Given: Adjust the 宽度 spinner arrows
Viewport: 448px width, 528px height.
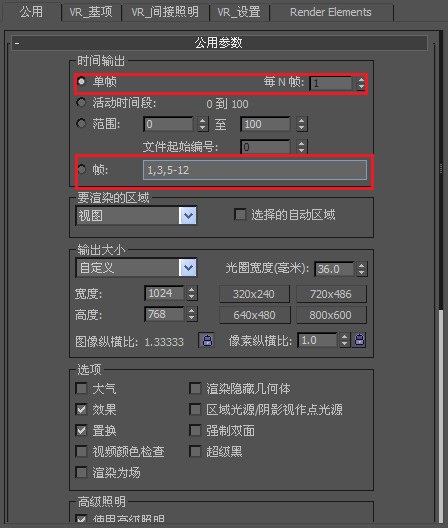Looking at the screenshot, I should [191, 293].
